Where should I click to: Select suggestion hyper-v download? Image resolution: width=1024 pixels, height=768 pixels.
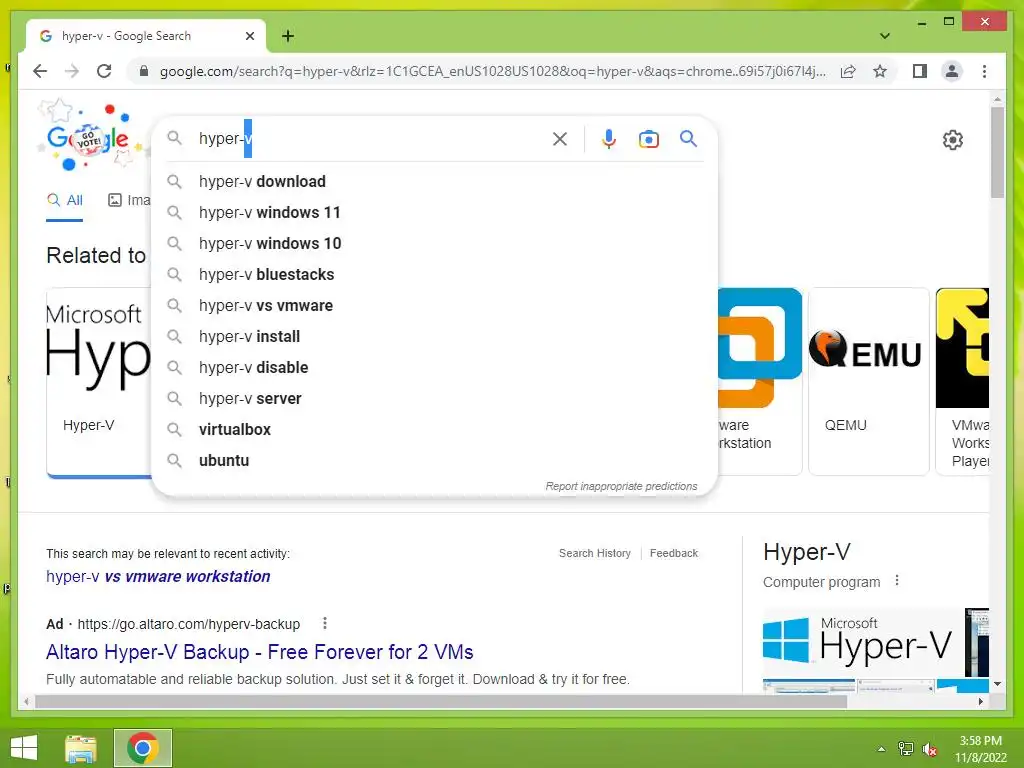point(434,182)
